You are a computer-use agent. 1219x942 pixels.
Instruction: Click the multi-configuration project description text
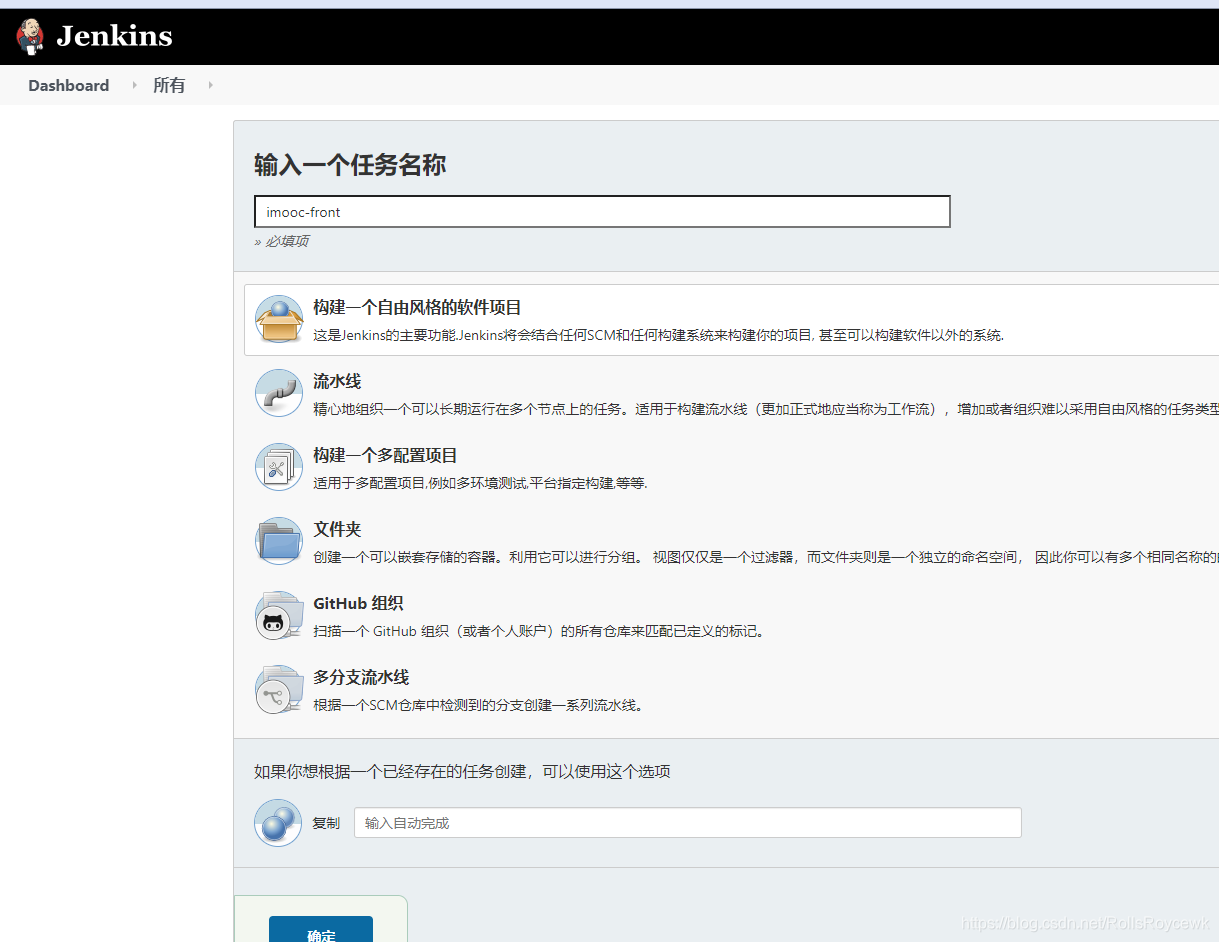pyautogui.click(x=480, y=483)
